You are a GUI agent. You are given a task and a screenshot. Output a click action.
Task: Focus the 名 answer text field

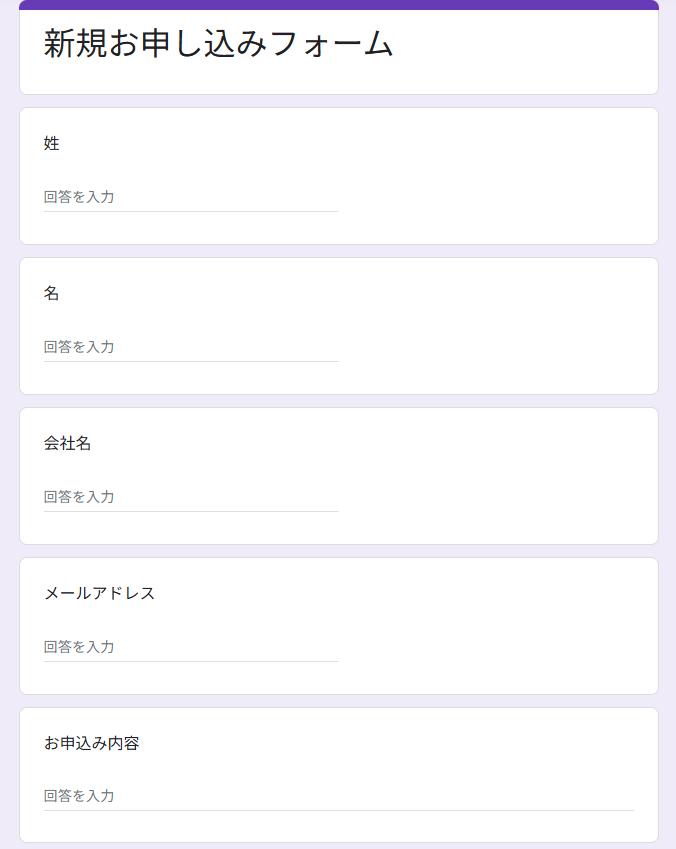190,347
